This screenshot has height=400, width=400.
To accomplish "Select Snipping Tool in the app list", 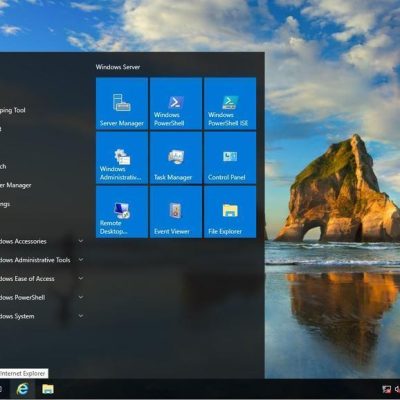I will tap(13, 110).
